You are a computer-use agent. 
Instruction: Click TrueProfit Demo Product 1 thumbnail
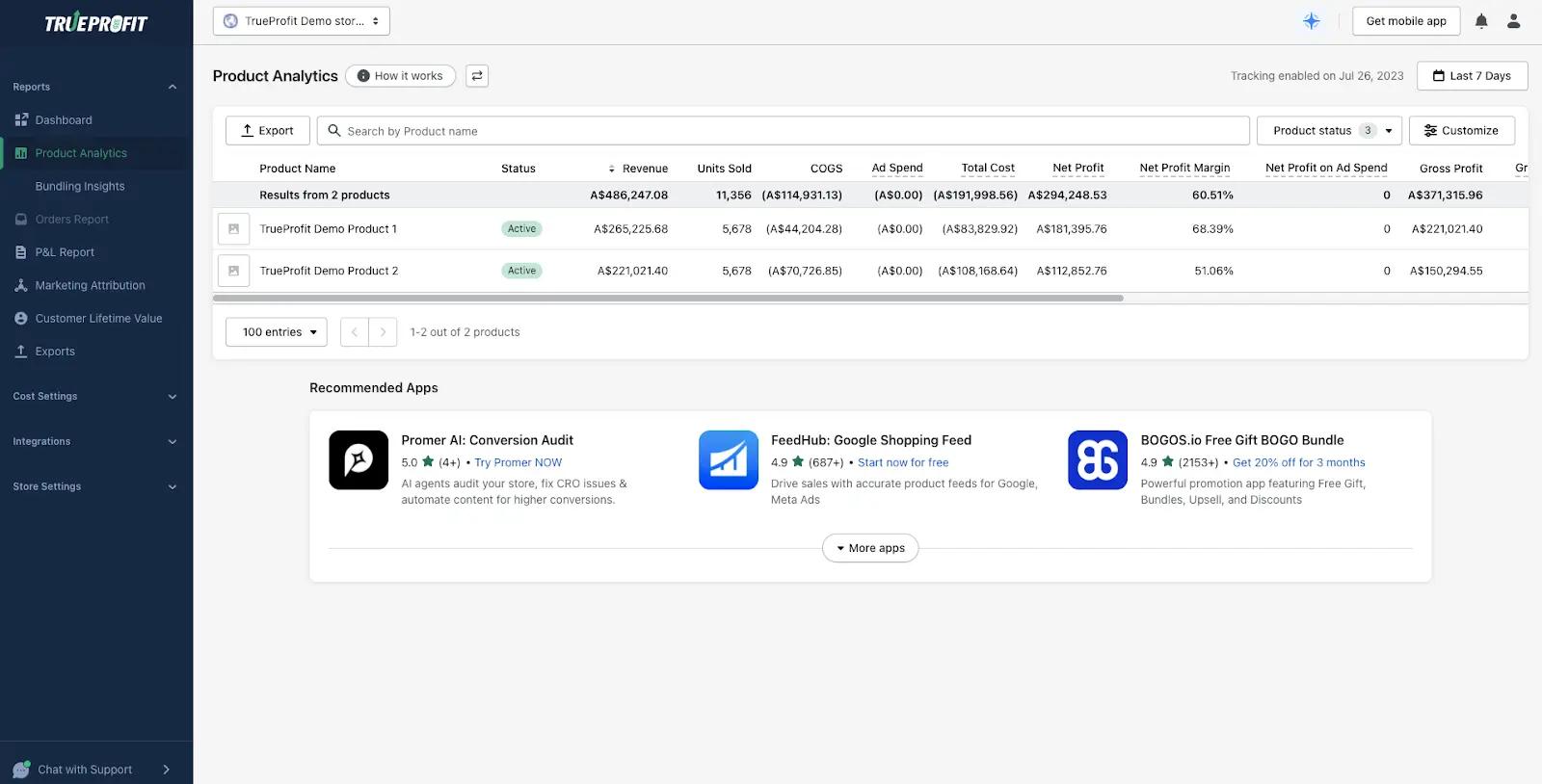pyautogui.click(x=233, y=229)
